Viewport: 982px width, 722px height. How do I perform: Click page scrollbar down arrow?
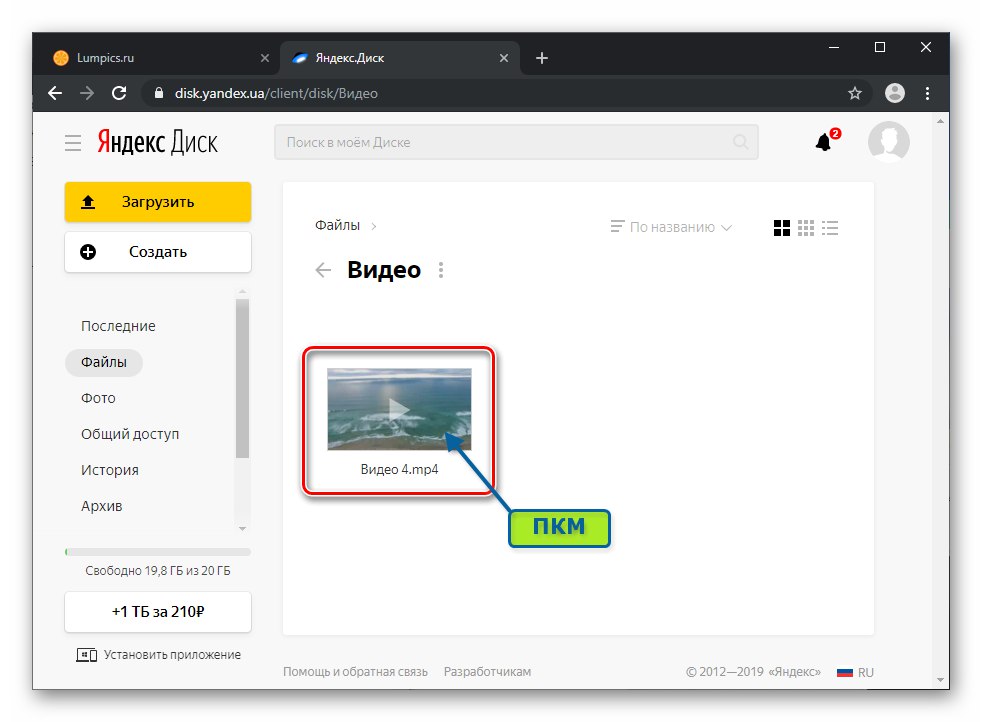coord(940,680)
